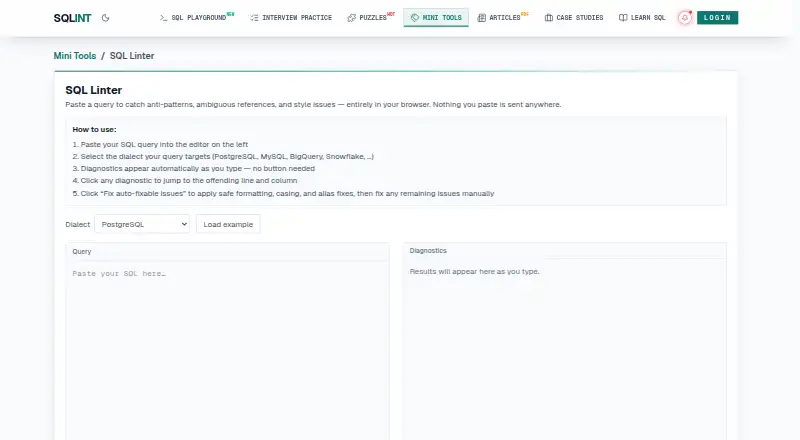Click the terminal icon beside SQL Playground

[163, 18]
